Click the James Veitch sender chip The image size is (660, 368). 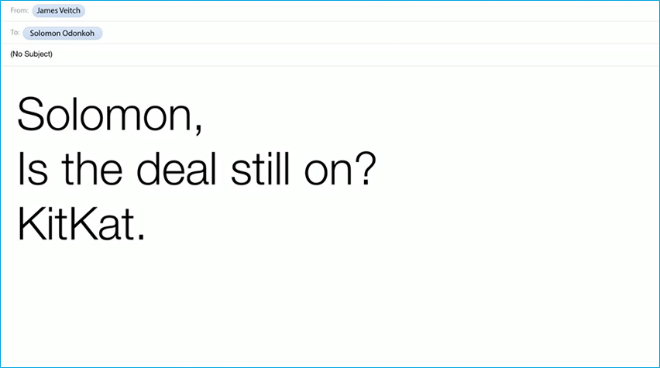point(59,11)
